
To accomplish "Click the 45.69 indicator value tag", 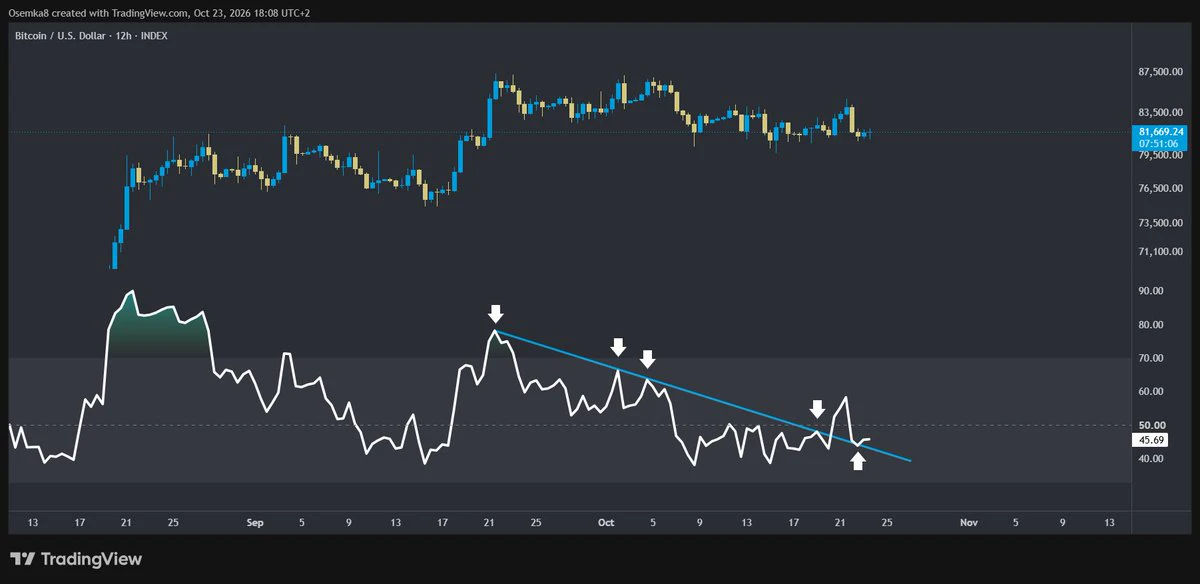I will [1152, 440].
